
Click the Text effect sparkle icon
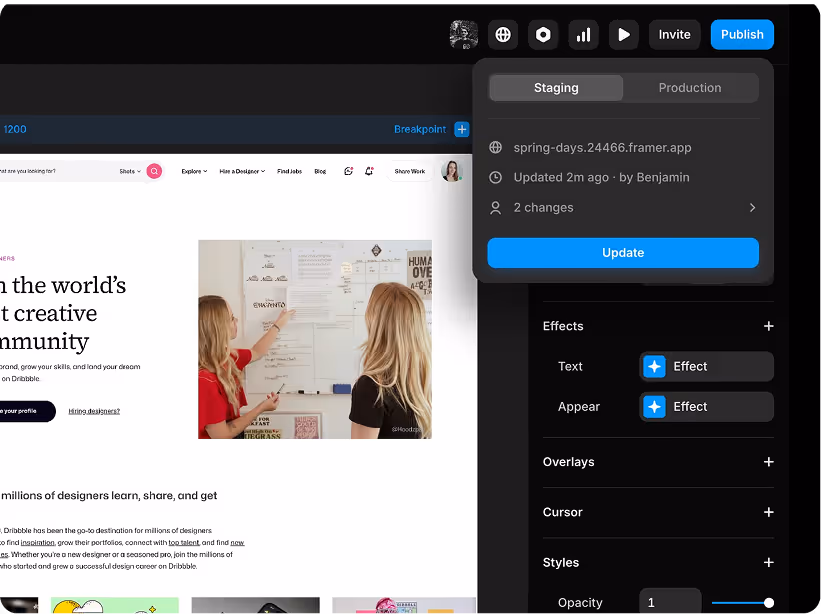(x=654, y=366)
